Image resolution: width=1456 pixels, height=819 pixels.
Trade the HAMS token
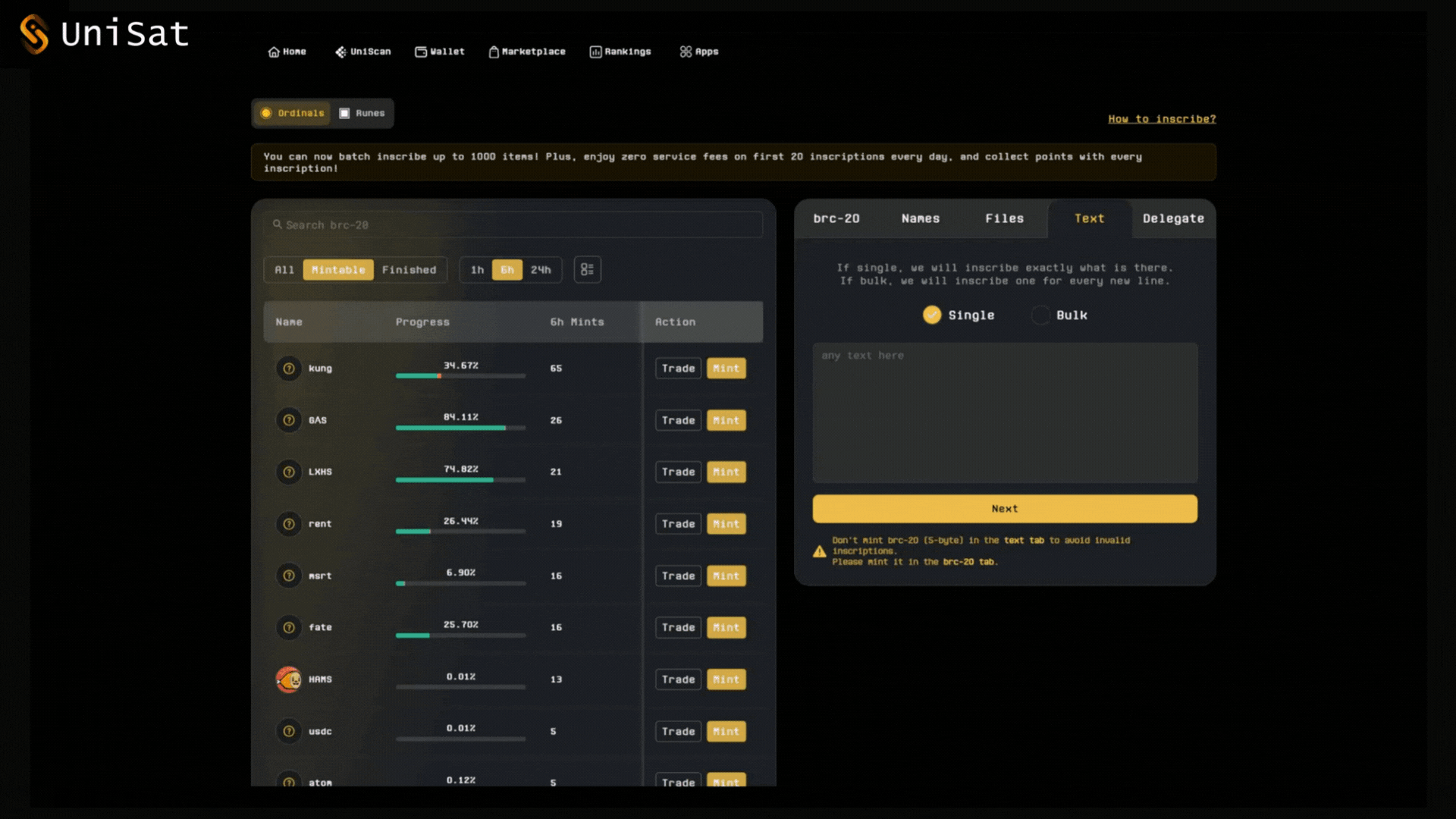678,679
